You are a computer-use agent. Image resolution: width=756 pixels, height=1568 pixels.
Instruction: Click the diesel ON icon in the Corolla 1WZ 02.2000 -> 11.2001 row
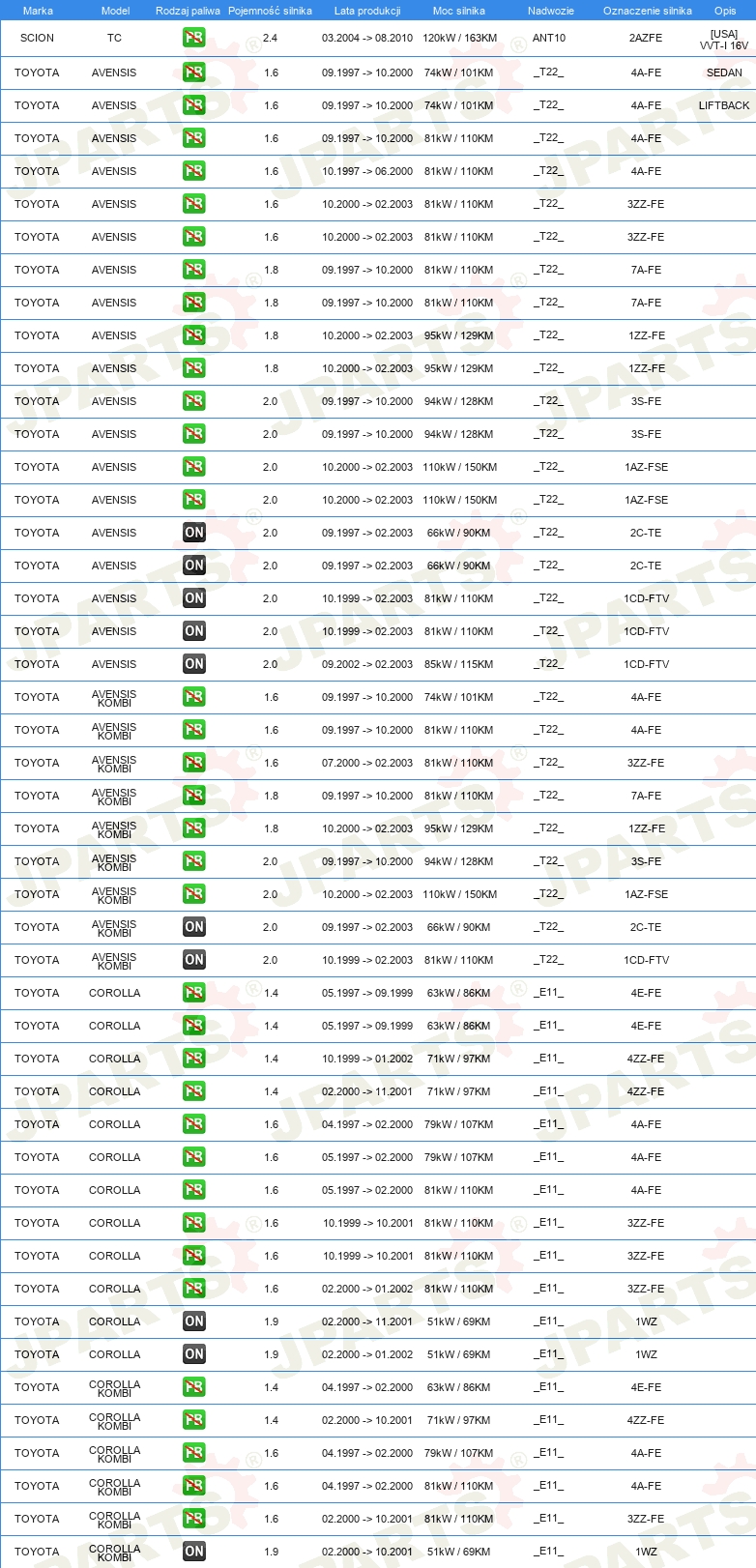click(193, 1321)
